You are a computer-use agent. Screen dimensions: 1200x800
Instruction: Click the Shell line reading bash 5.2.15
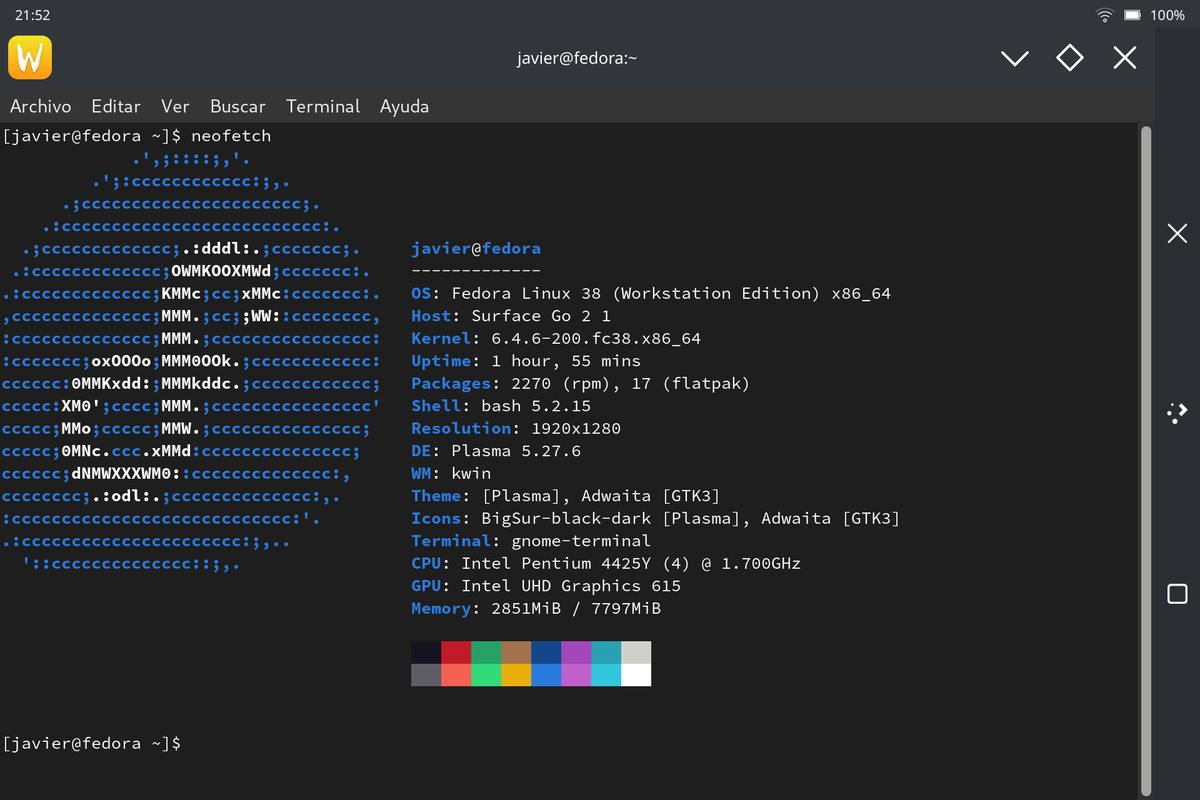tap(501, 406)
